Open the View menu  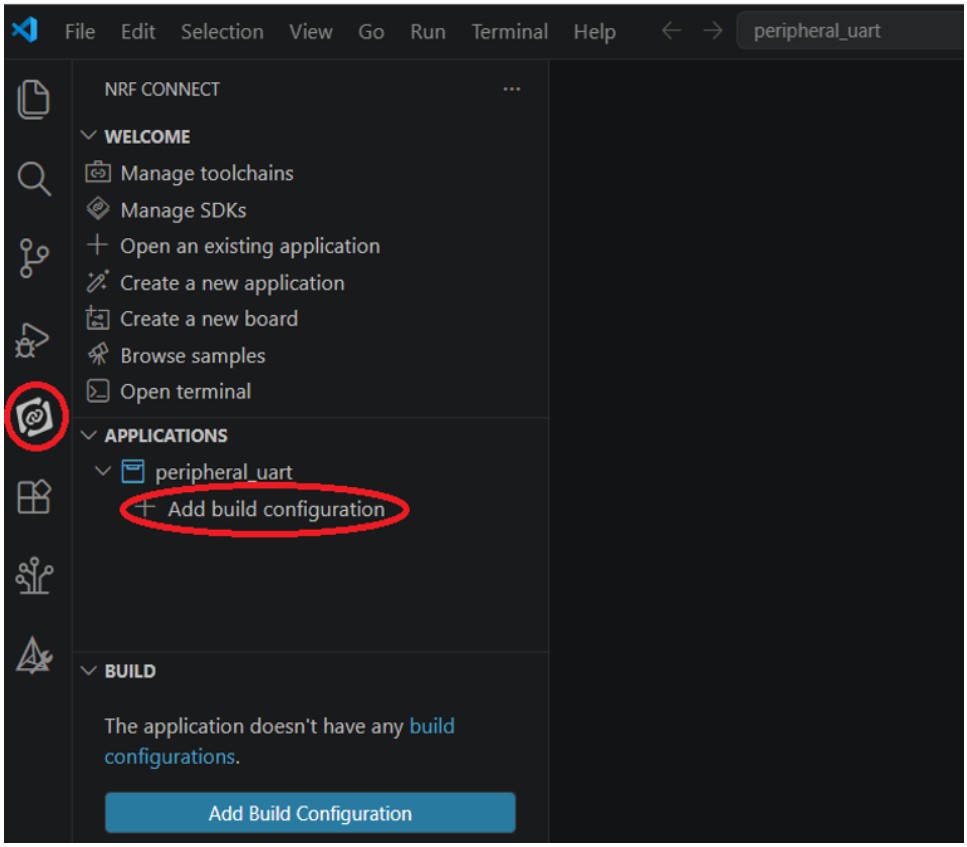tap(311, 31)
